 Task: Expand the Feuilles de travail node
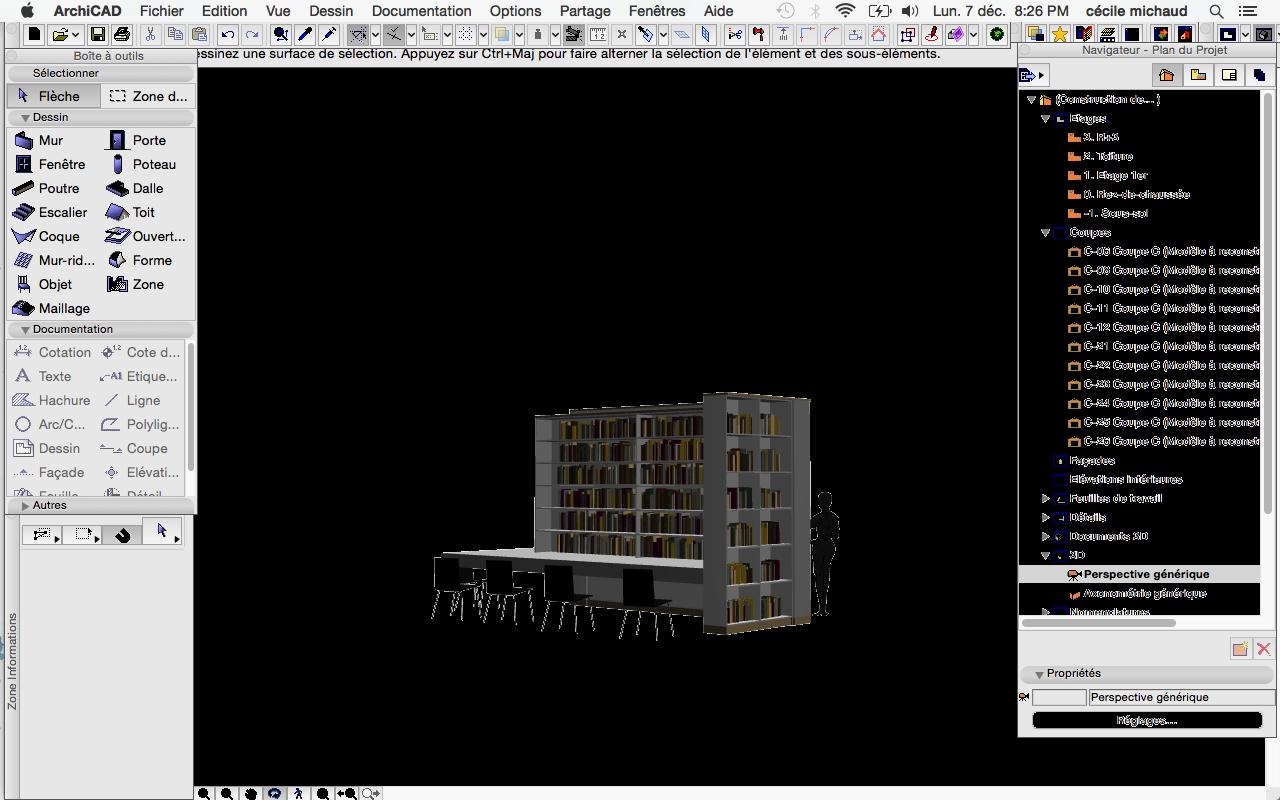pos(1046,499)
